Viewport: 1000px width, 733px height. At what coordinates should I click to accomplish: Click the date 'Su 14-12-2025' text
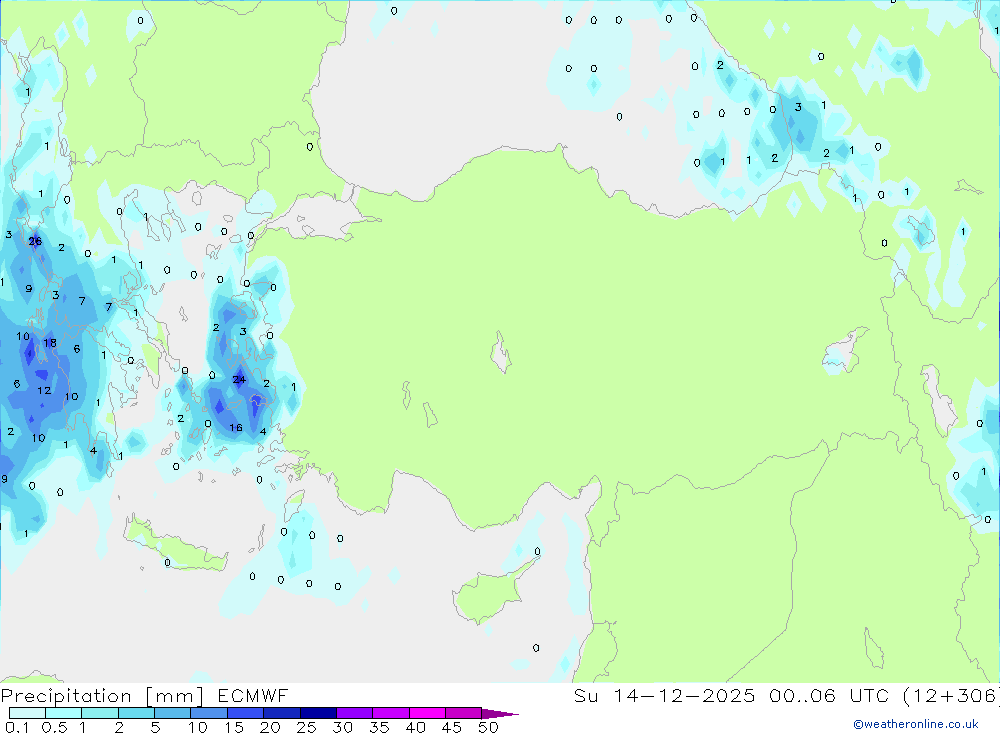[664, 695]
